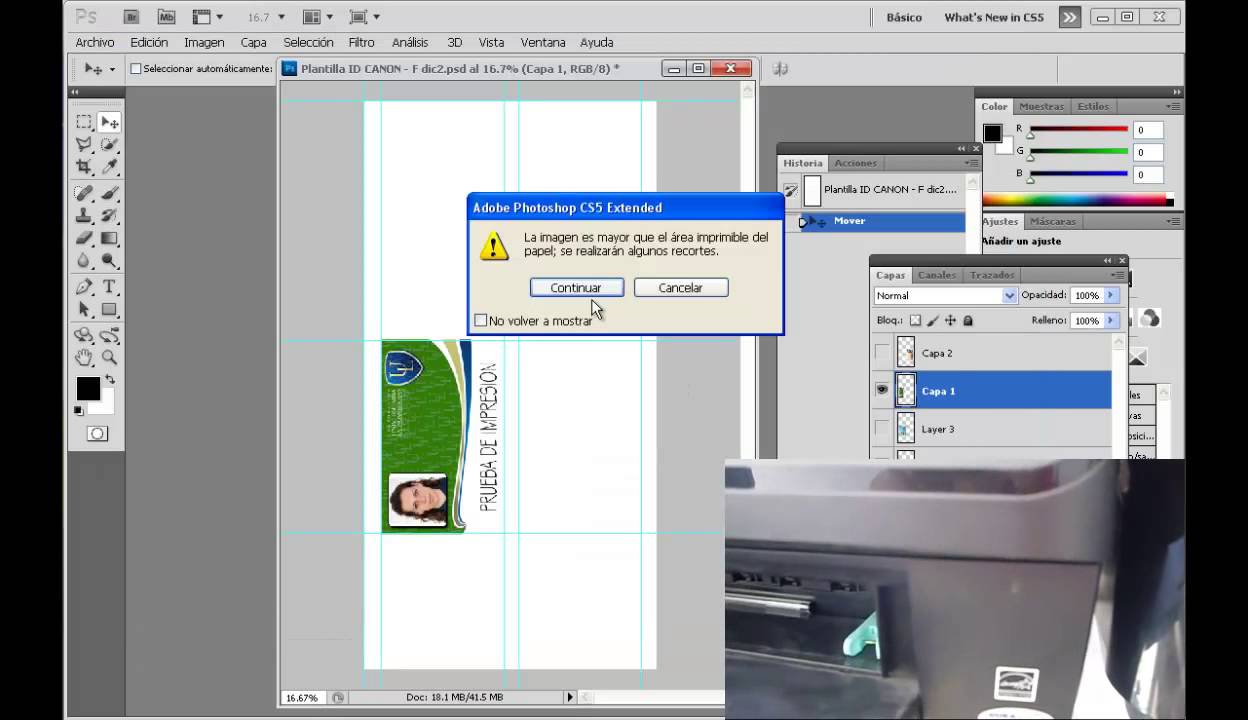
Task: Check 'No volver a mostrar' checkbox
Action: point(481,320)
